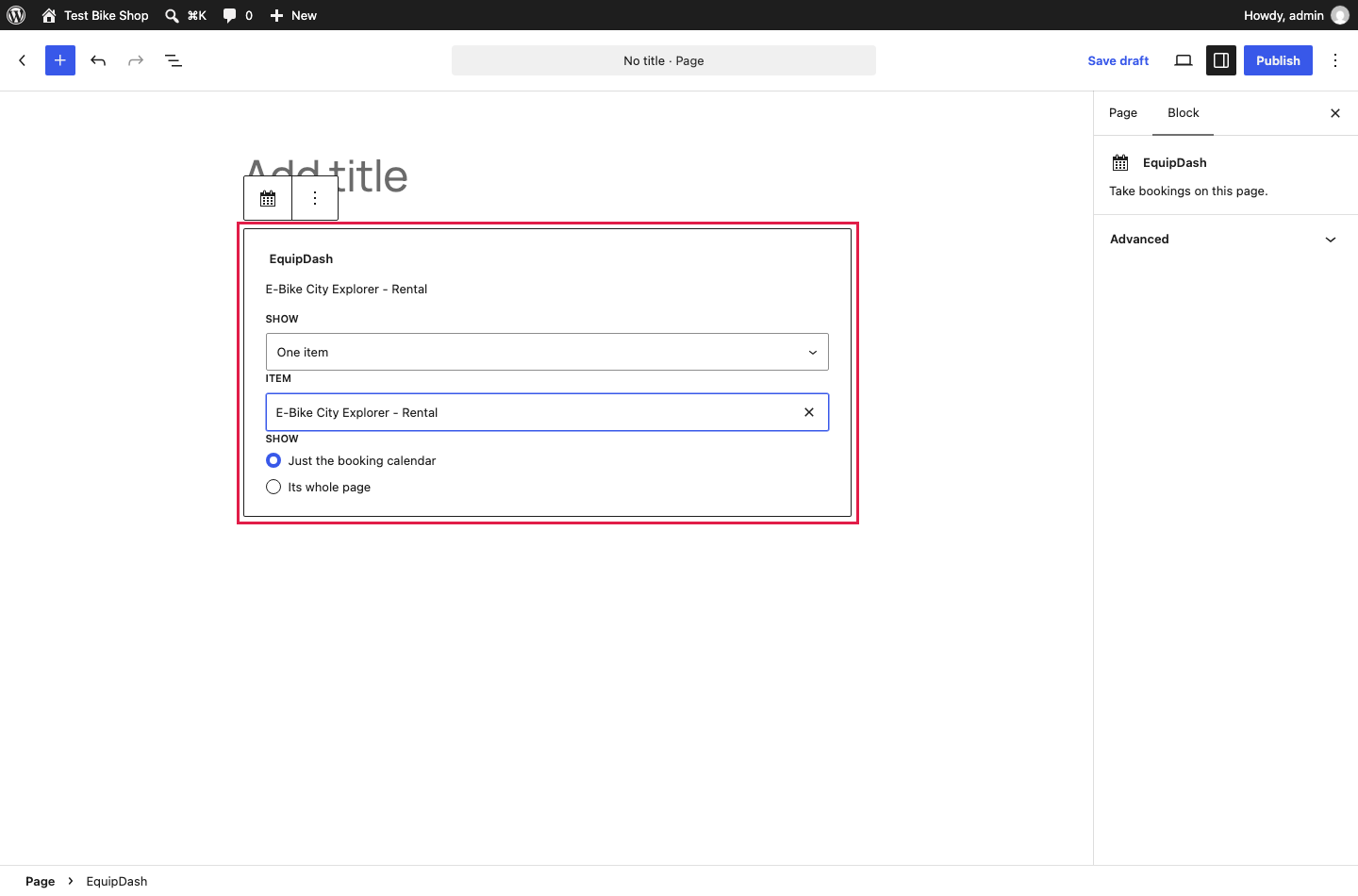Open block toolbar options dots
Image resolution: width=1358 pixels, height=896 pixels.
(315, 198)
